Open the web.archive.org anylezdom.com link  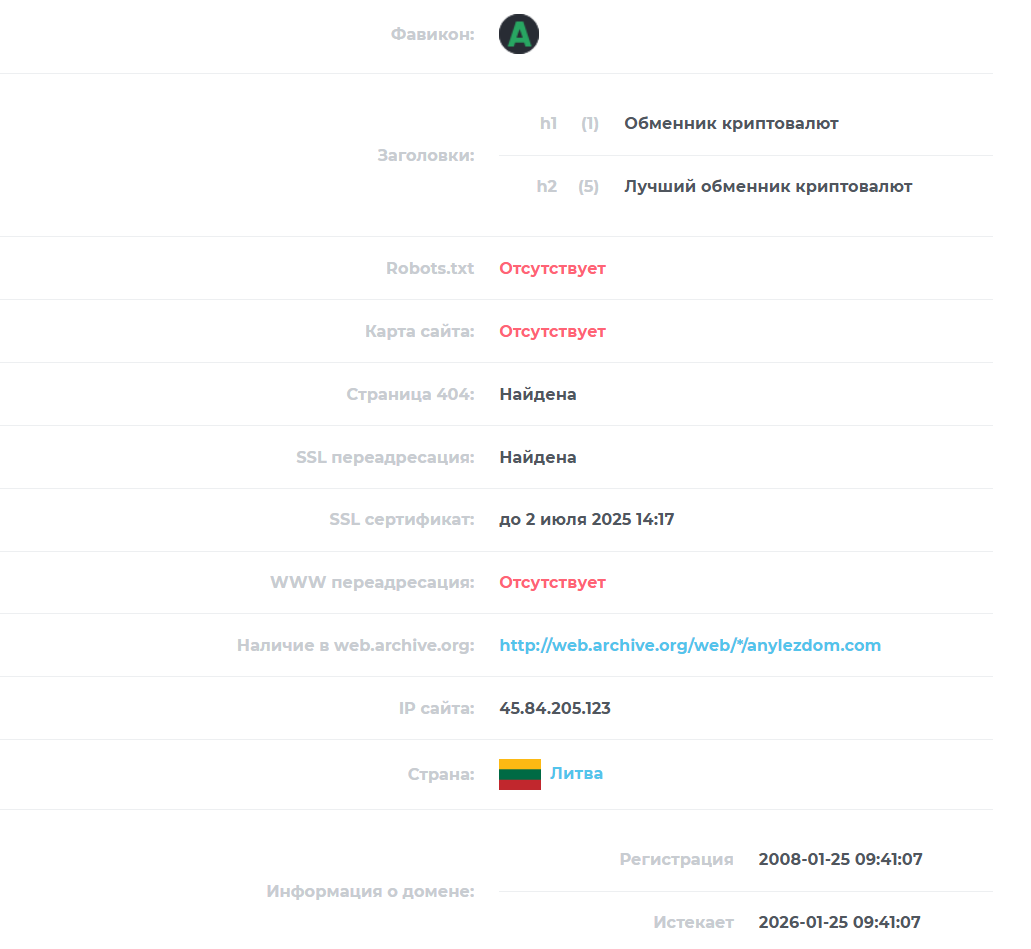click(x=690, y=645)
